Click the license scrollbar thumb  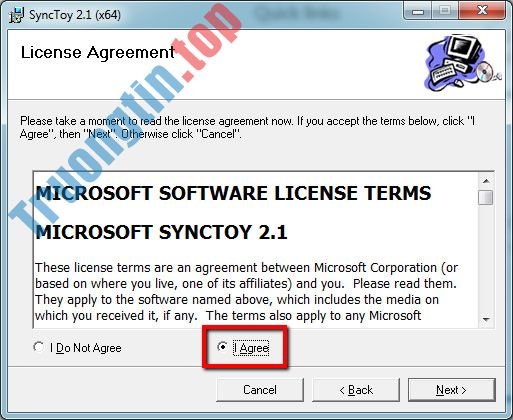[486, 197]
